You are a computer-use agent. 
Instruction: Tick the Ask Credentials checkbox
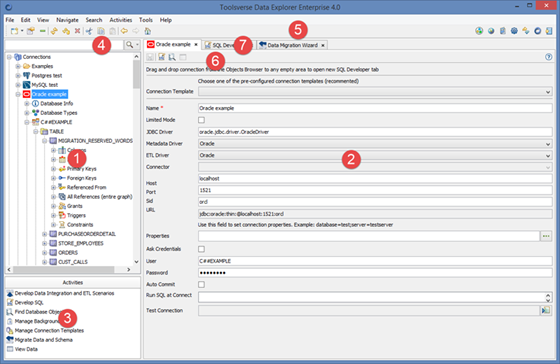(x=201, y=249)
